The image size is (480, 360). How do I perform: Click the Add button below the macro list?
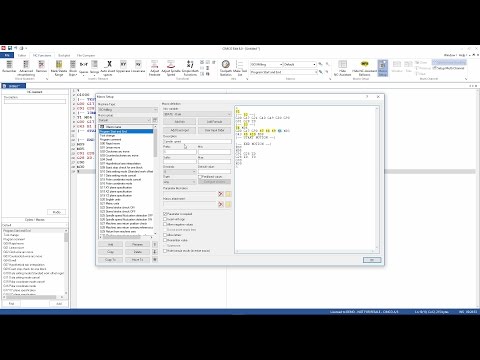110,244
